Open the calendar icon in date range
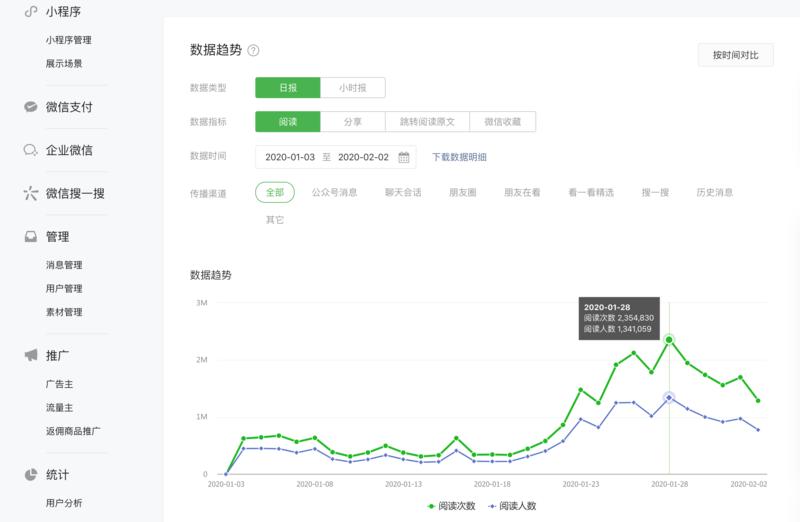This screenshot has height=522, width=800. click(x=404, y=157)
